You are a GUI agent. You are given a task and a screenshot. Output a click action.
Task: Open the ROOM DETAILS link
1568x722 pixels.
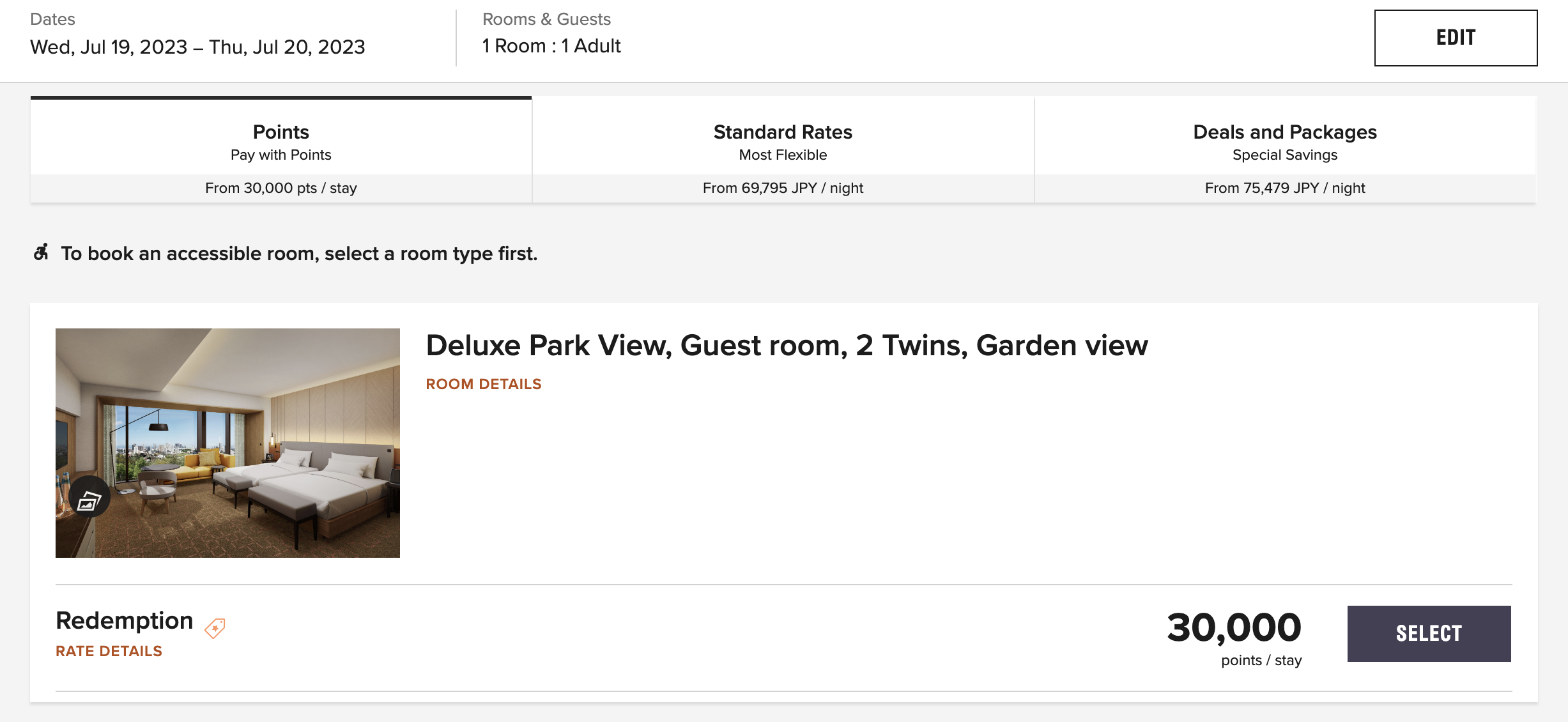(x=484, y=384)
